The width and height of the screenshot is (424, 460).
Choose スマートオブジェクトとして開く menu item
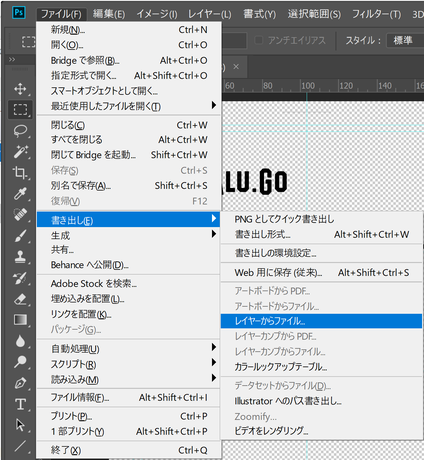pyautogui.click(x=128, y=91)
